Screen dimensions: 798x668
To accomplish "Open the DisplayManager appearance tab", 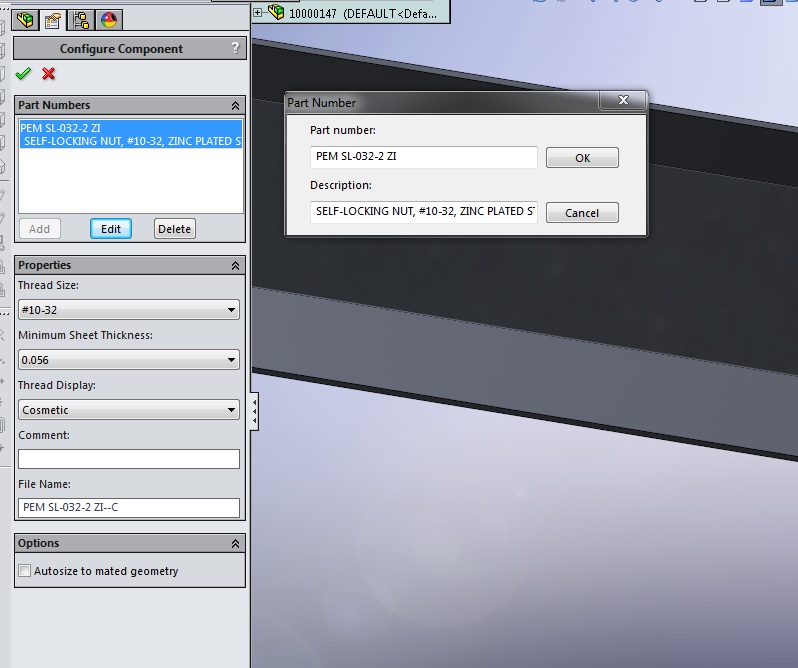I will coord(109,20).
